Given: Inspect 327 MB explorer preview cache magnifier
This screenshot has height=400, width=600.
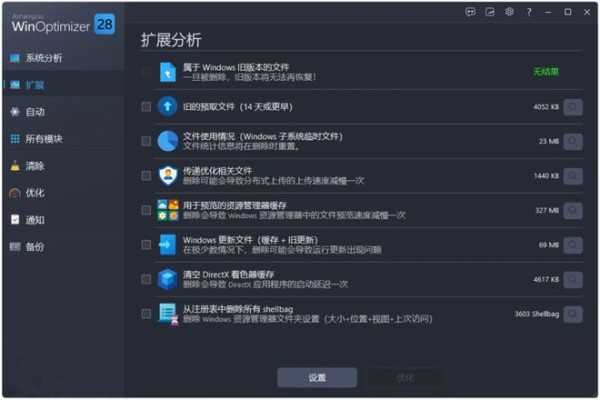Looking at the screenshot, I should click(x=573, y=211).
